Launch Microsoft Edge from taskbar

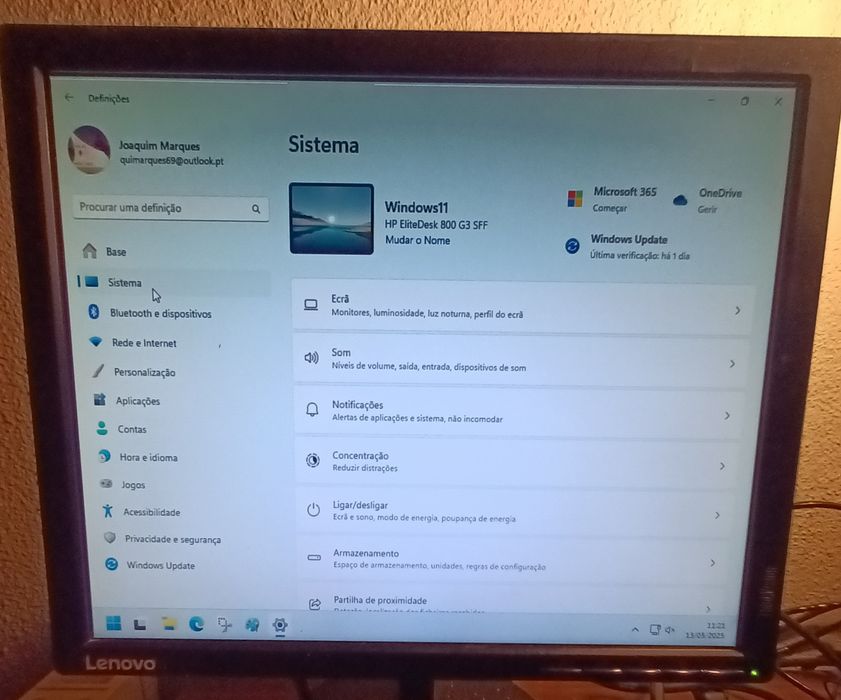[x=196, y=624]
